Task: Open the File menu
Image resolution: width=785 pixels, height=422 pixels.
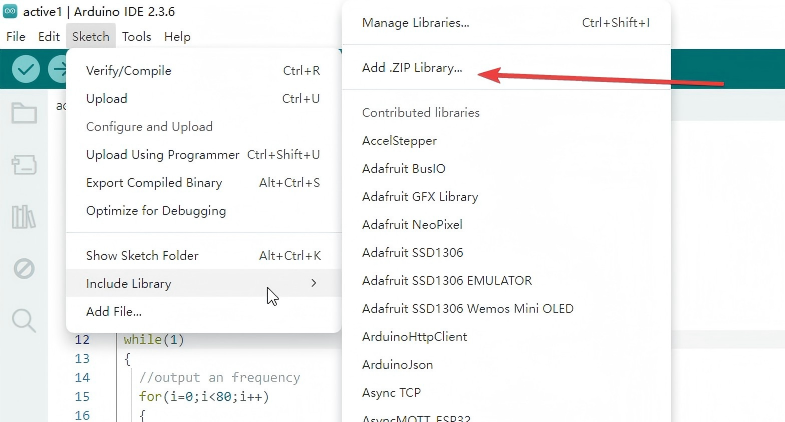Action: (16, 36)
